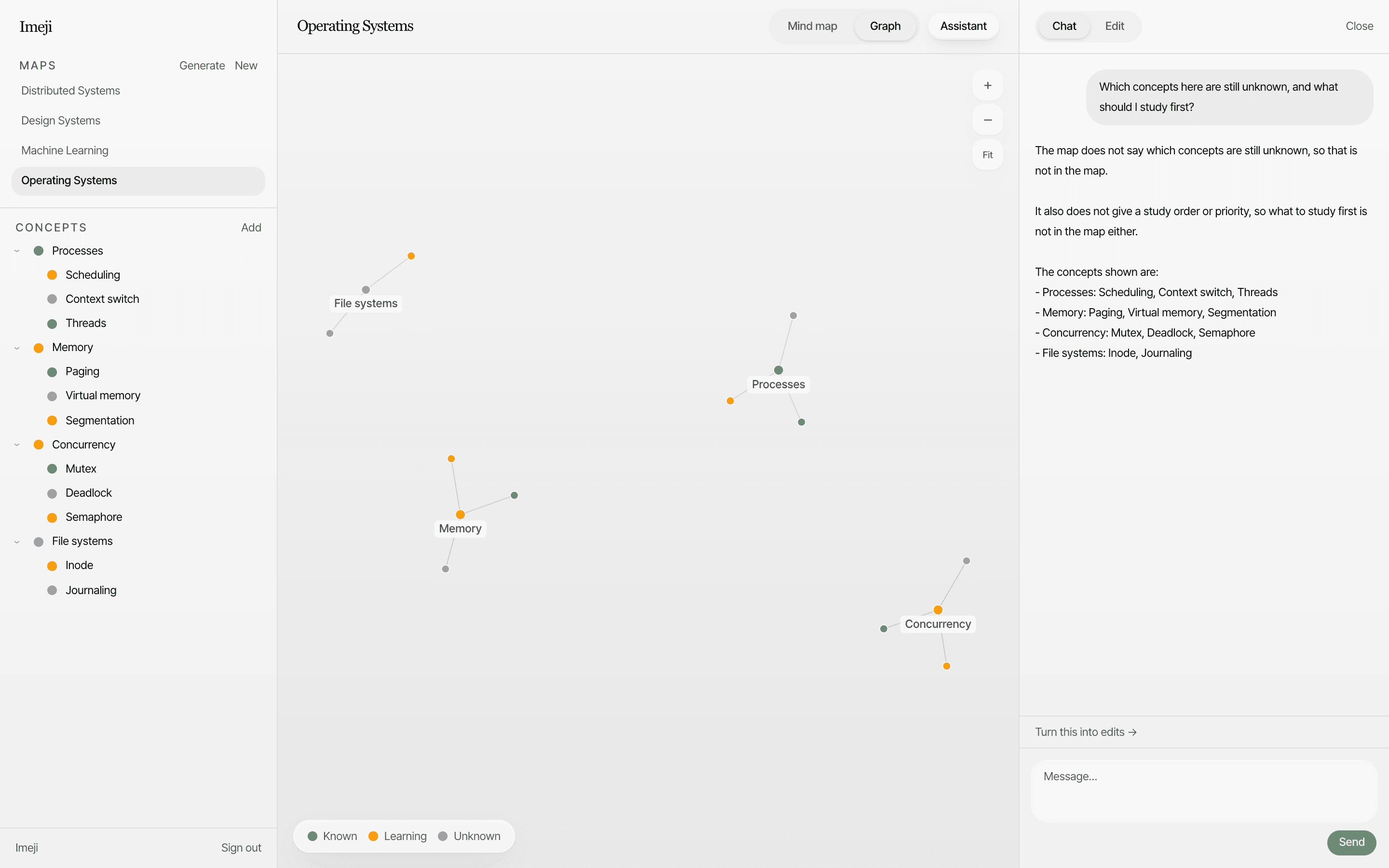The image size is (1389, 868).
Task: Collapse the Memory concept group
Action: coord(17,348)
